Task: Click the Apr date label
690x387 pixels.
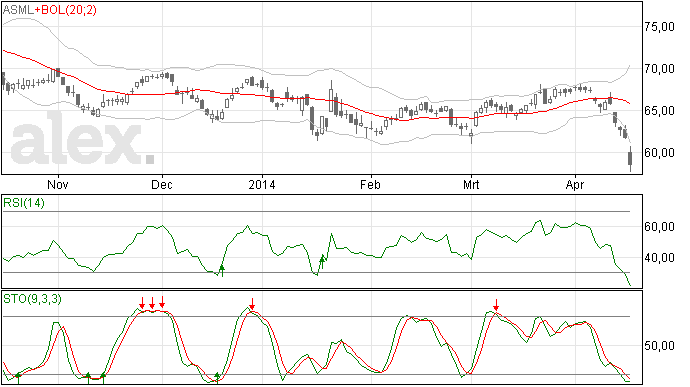Action: click(x=575, y=184)
